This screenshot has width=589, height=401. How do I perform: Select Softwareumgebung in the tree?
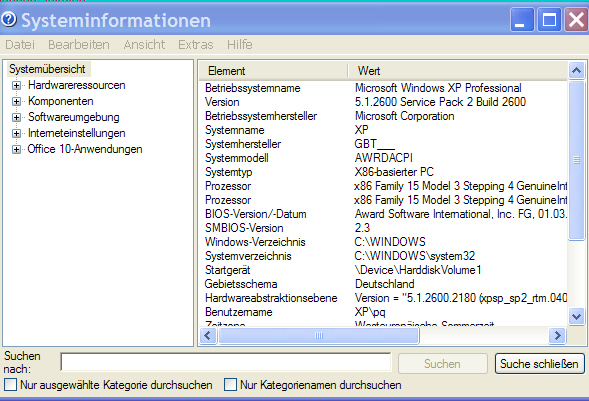click(74, 117)
